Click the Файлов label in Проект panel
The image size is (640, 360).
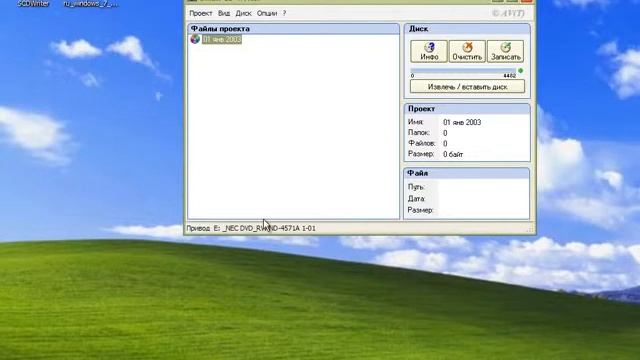point(422,144)
